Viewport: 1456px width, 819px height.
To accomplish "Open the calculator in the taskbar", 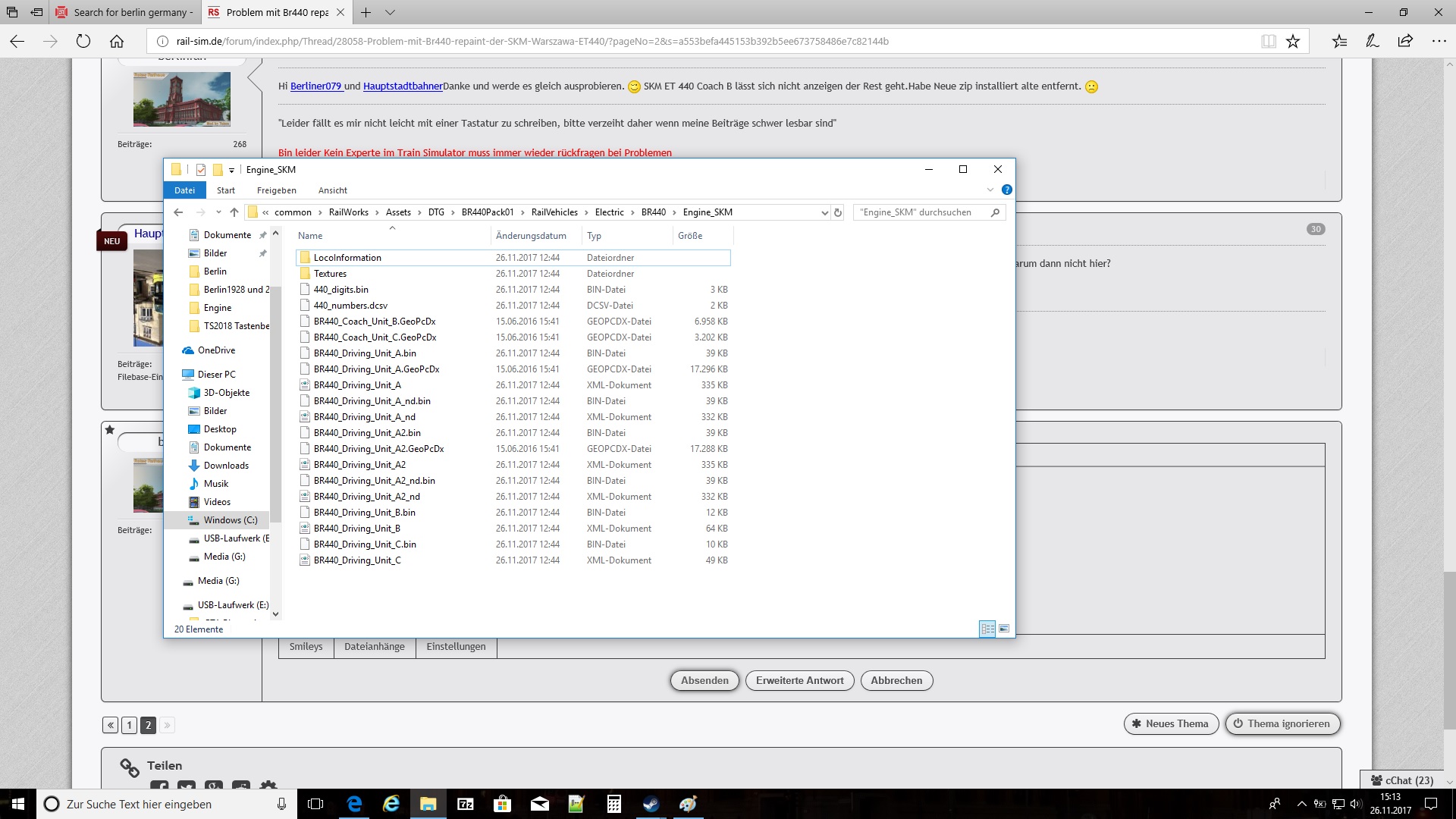I will 614,804.
